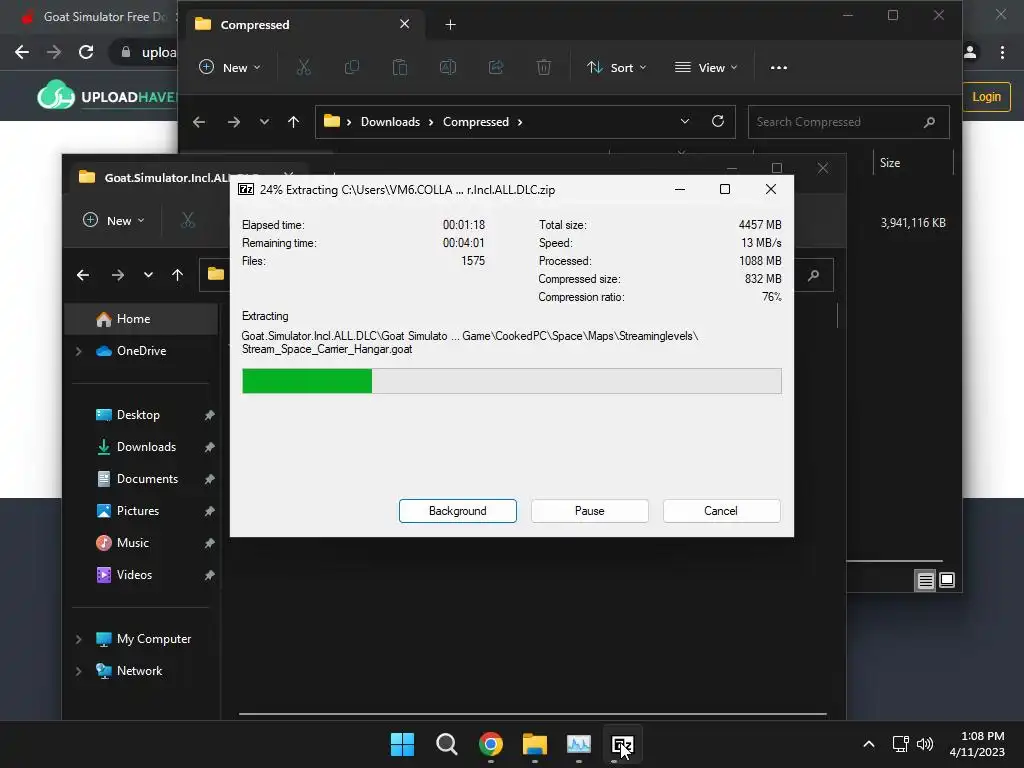Go up one folder in Compressed window
1024x768 pixels.
pos(293,121)
